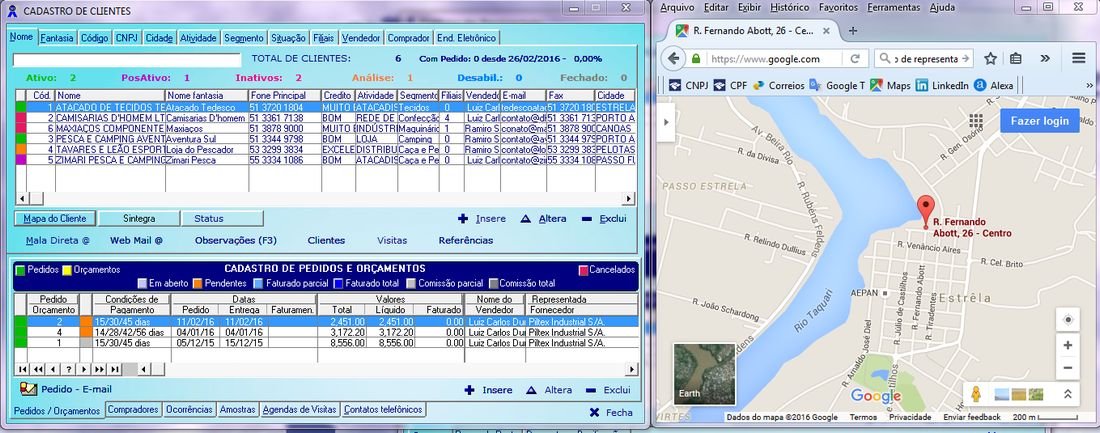Screen dimensions: 1100x433
Task: Open the Alexa bookmark
Action: click(993, 86)
